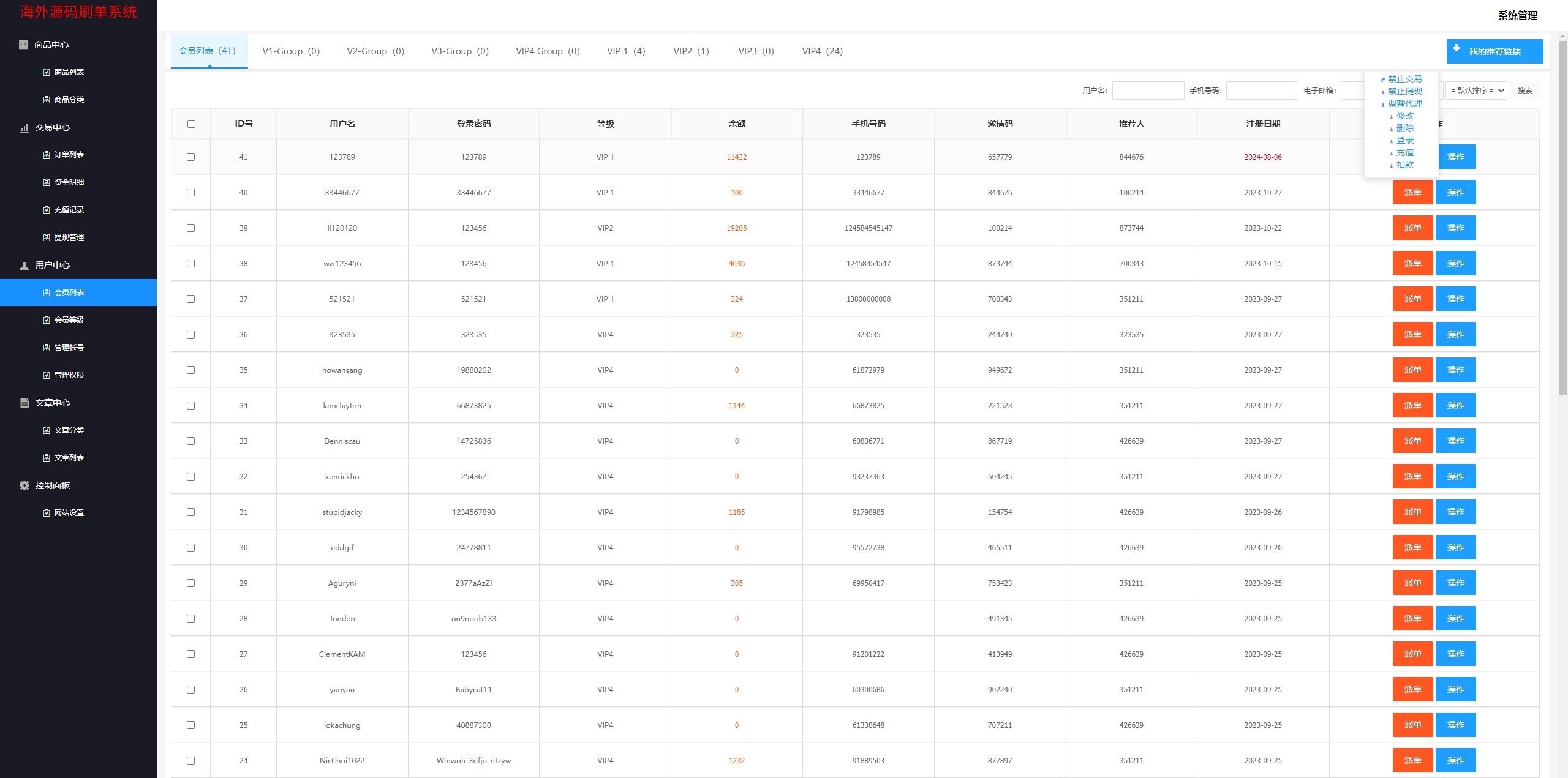Click the 系统管理 text at top right
Screen dimensions: 1568x778
click(x=1518, y=16)
